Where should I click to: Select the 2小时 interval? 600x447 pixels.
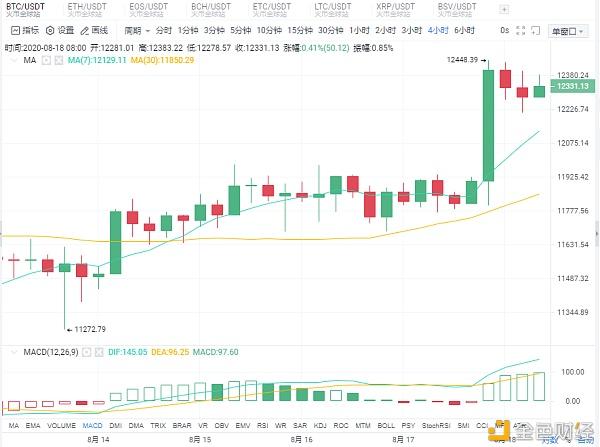tap(385, 30)
